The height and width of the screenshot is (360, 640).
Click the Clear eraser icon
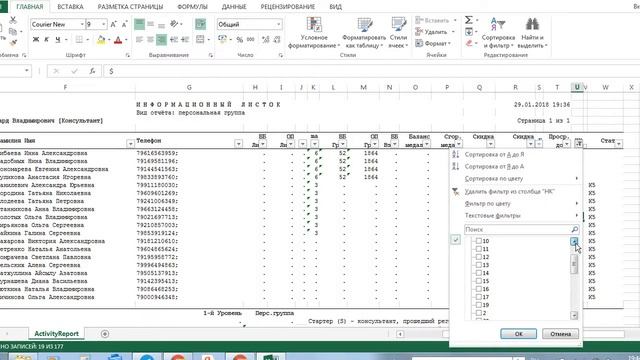[469, 43]
